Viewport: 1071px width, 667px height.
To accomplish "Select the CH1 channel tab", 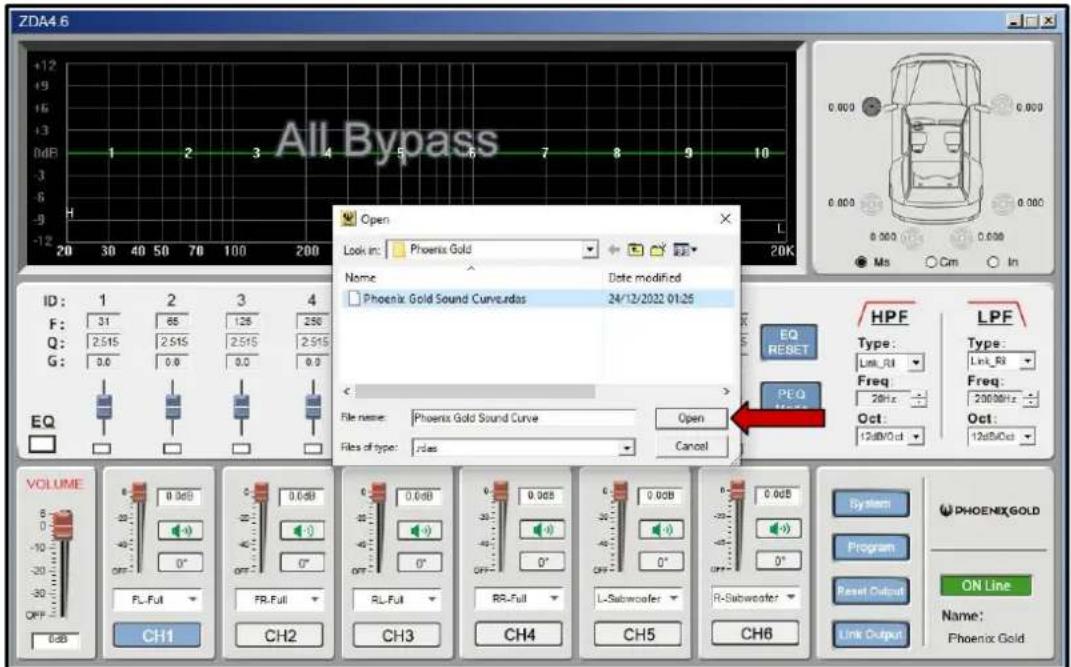I will click(x=156, y=635).
